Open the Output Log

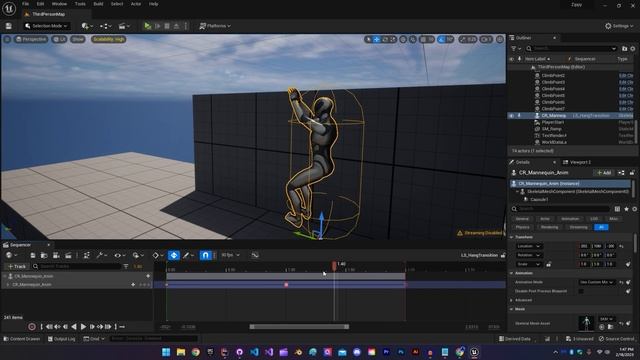(x=61, y=339)
